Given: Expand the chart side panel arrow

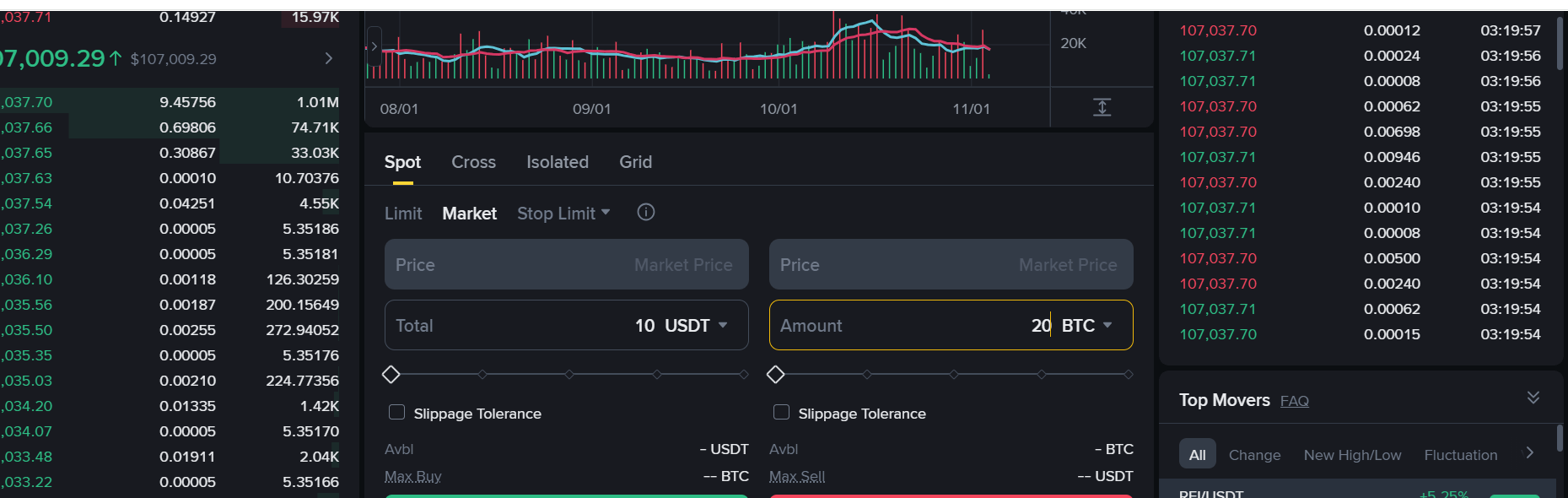Looking at the screenshot, I should pos(374,46).
